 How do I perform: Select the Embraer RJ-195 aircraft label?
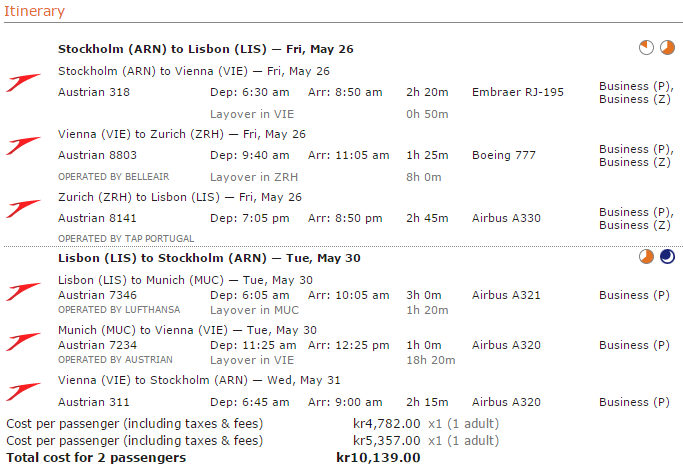tap(517, 92)
